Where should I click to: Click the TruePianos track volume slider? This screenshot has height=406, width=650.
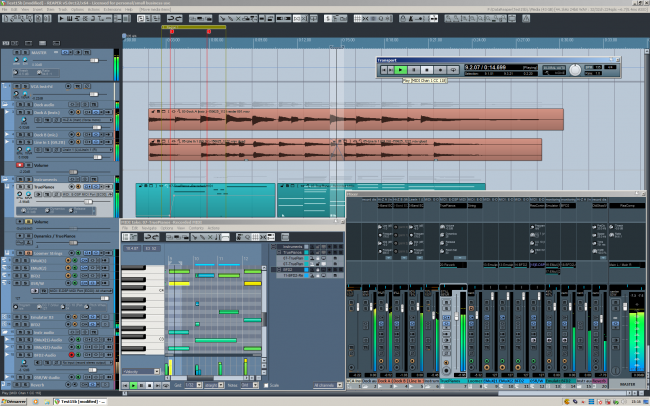[88, 202]
